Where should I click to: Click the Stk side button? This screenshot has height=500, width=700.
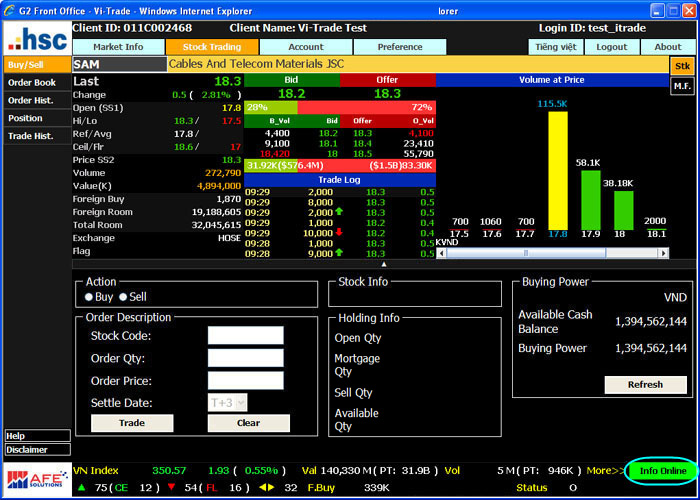tap(682, 66)
